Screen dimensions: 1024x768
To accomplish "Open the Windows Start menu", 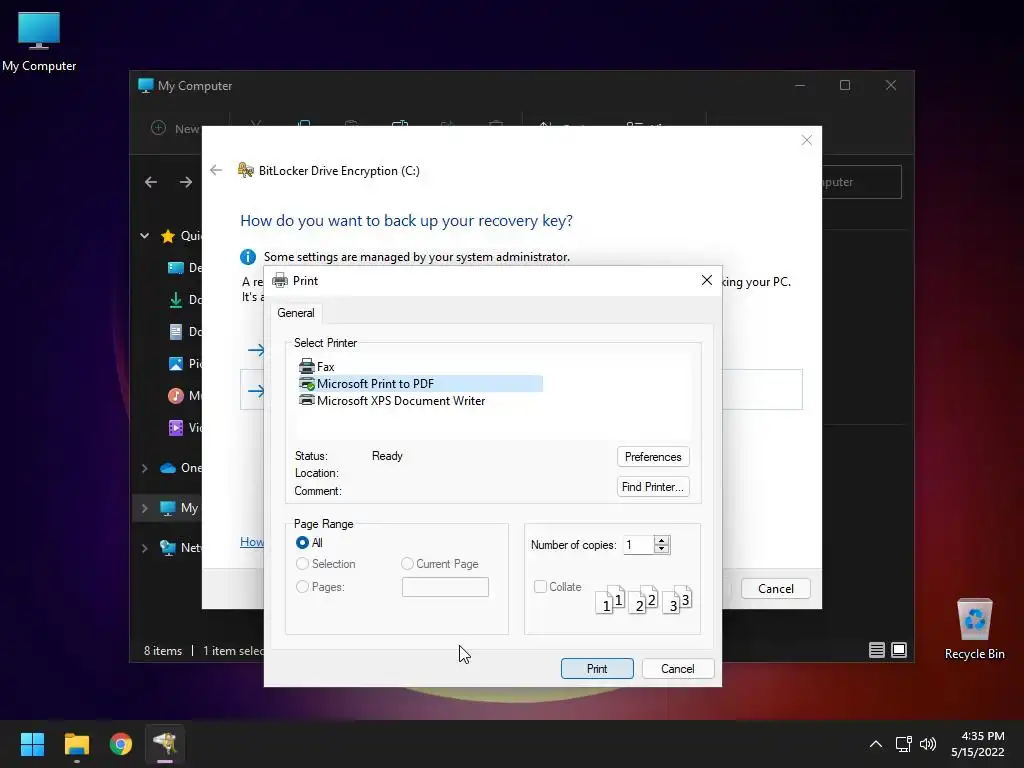I will 32,744.
